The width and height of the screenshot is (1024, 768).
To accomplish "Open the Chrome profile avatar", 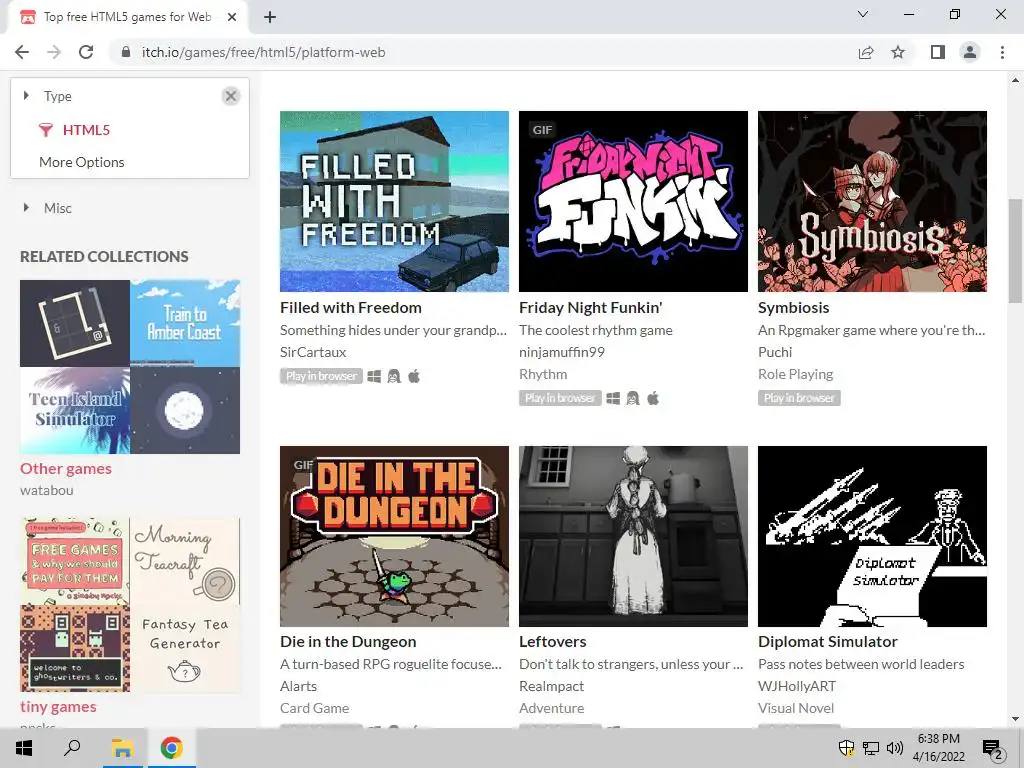I will tap(970, 52).
